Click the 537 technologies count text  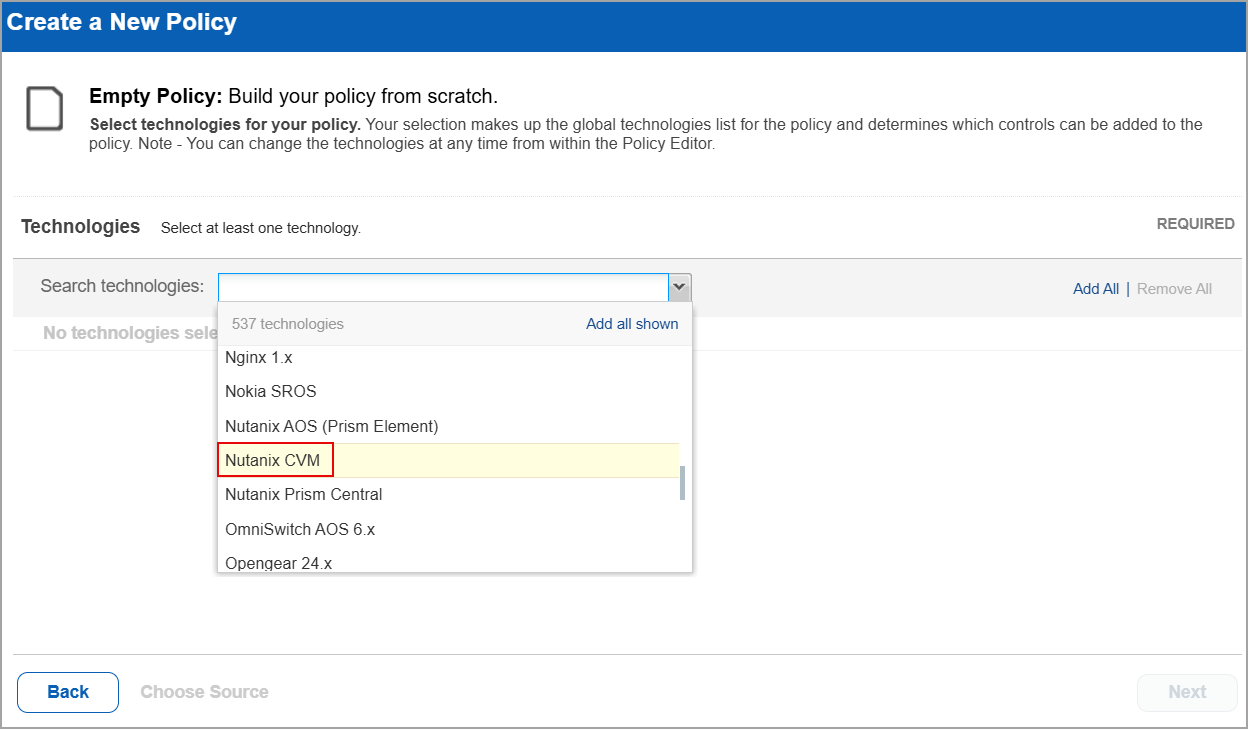288,324
